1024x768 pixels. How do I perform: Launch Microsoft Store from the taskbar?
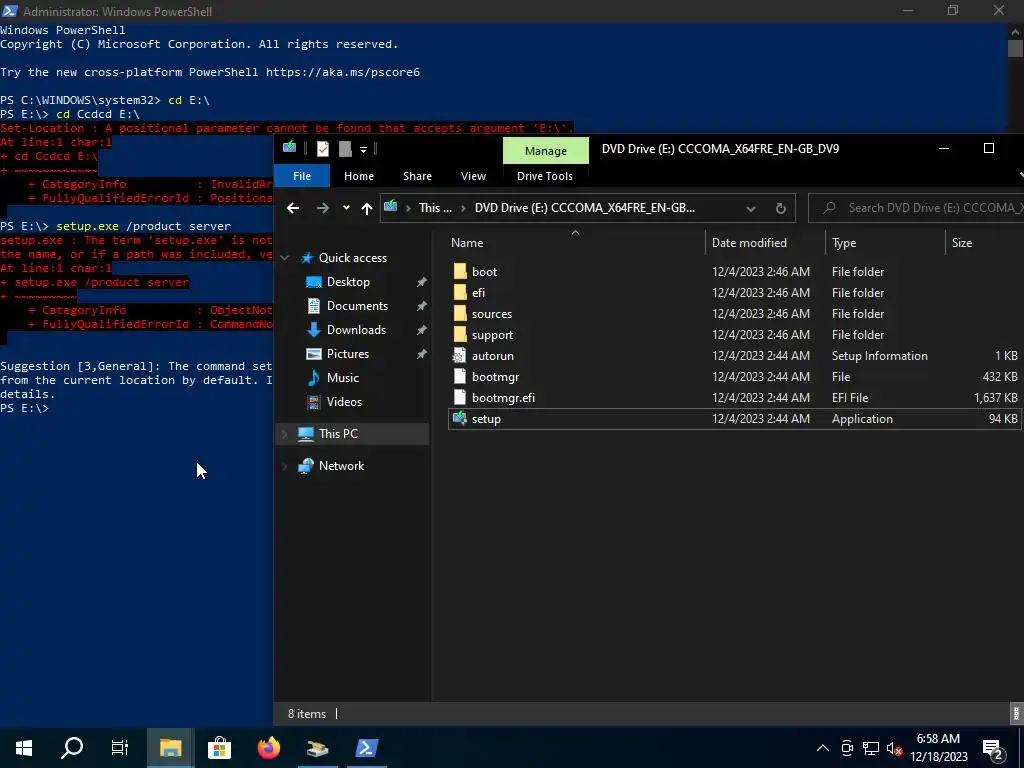(x=219, y=747)
